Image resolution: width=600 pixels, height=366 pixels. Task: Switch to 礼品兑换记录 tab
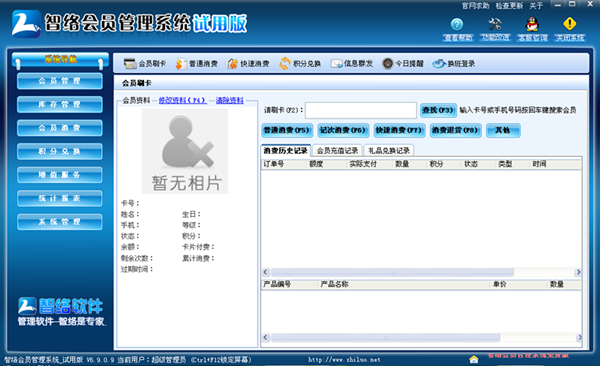(x=389, y=150)
